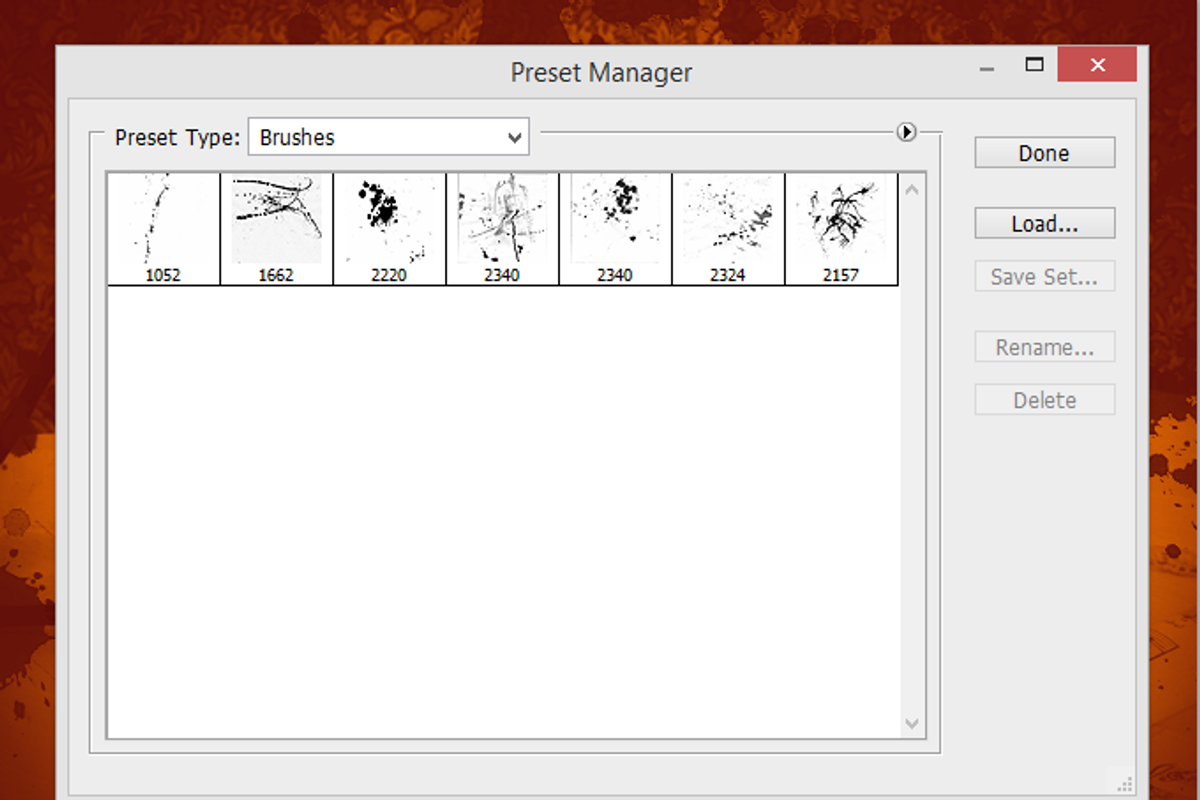The height and width of the screenshot is (800, 1200).
Task: Click the Delete button
Action: click(x=1044, y=400)
